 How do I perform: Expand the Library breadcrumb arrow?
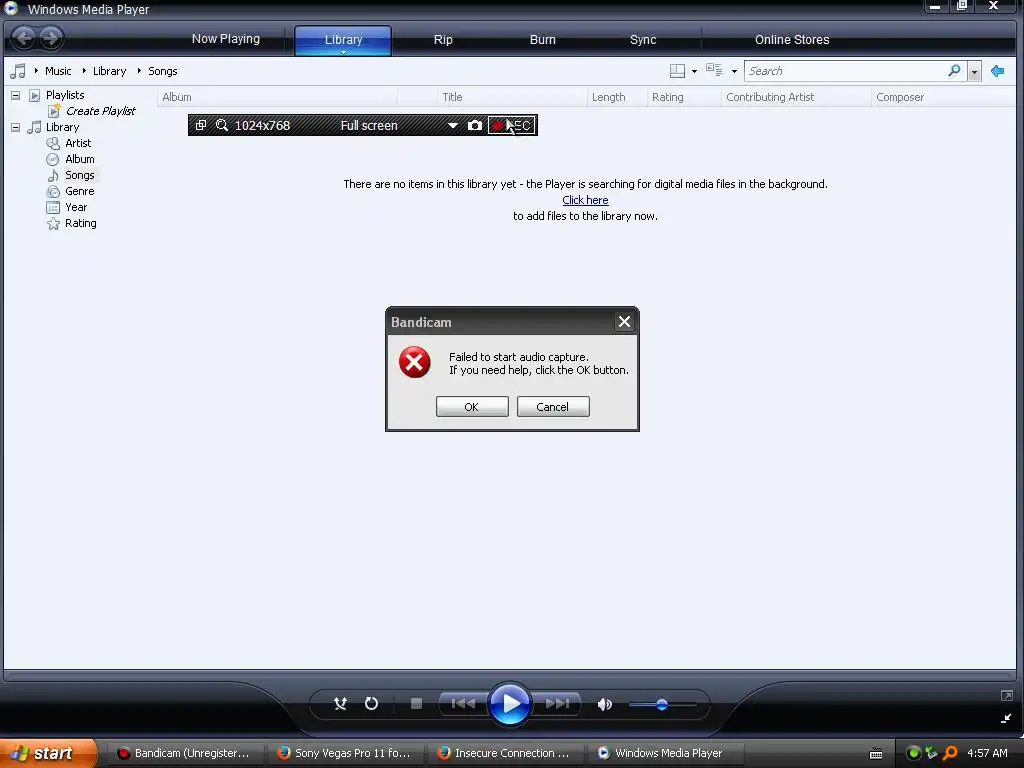pos(84,71)
